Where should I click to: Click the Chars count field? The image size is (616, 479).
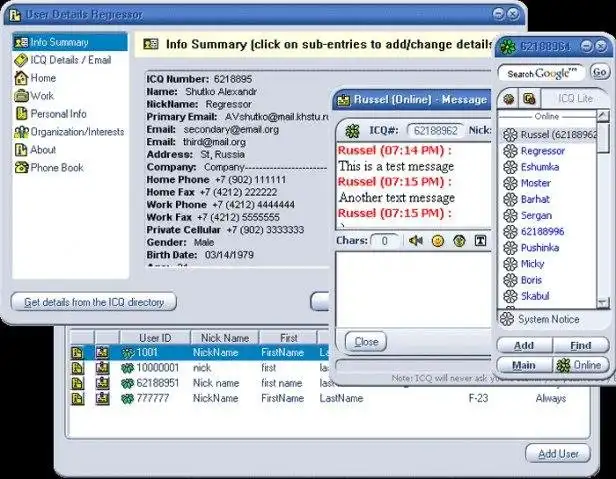(385, 241)
